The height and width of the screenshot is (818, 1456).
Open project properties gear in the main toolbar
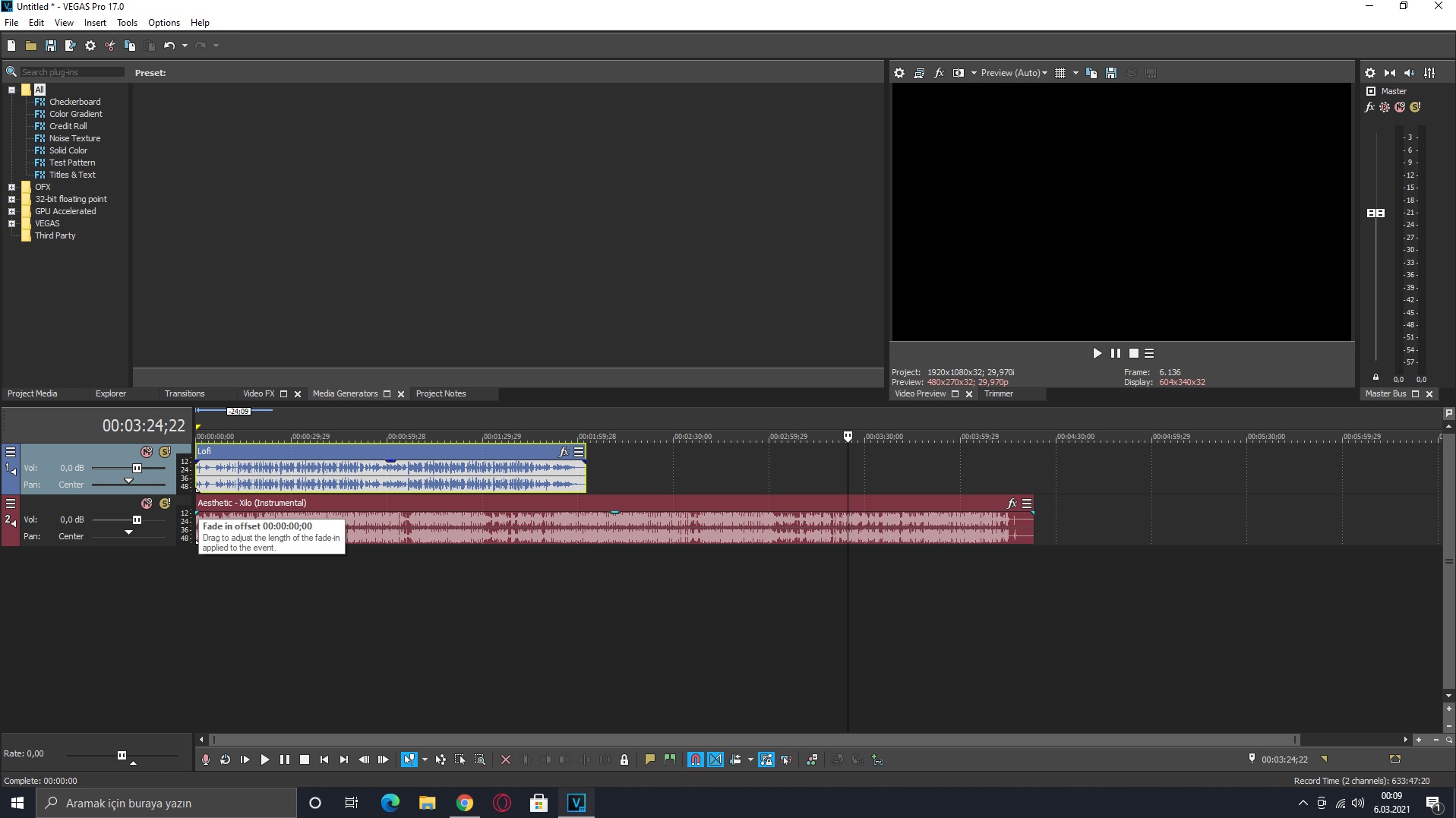[x=90, y=46]
